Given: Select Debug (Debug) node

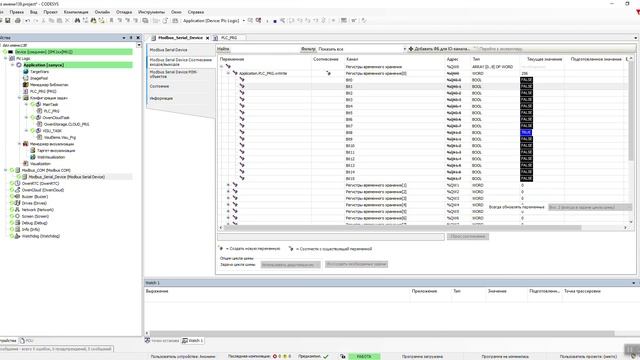Looking at the screenshot, I should pyautogui.click(x=34, y=223).
